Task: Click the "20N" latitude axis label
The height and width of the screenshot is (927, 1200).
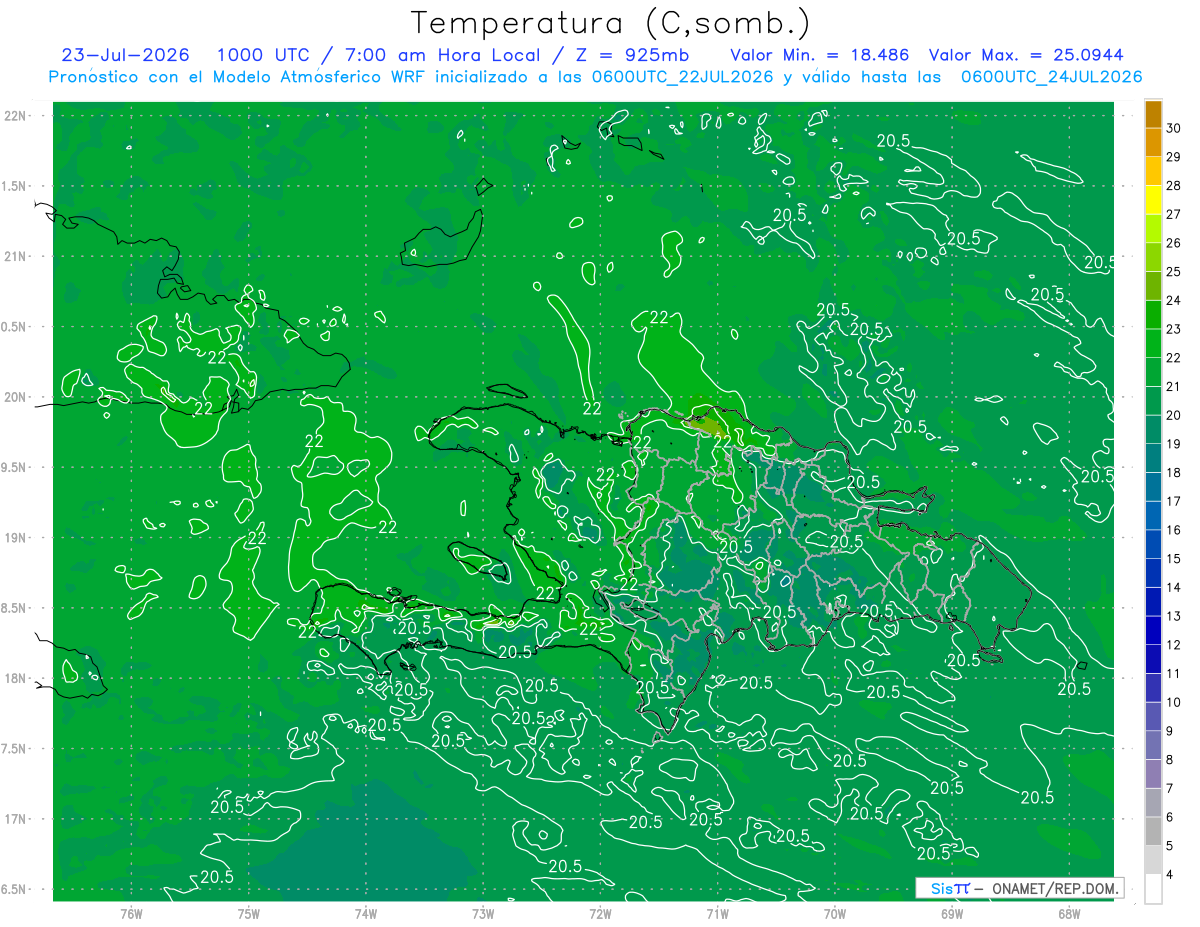Action: tap(16, 397)
